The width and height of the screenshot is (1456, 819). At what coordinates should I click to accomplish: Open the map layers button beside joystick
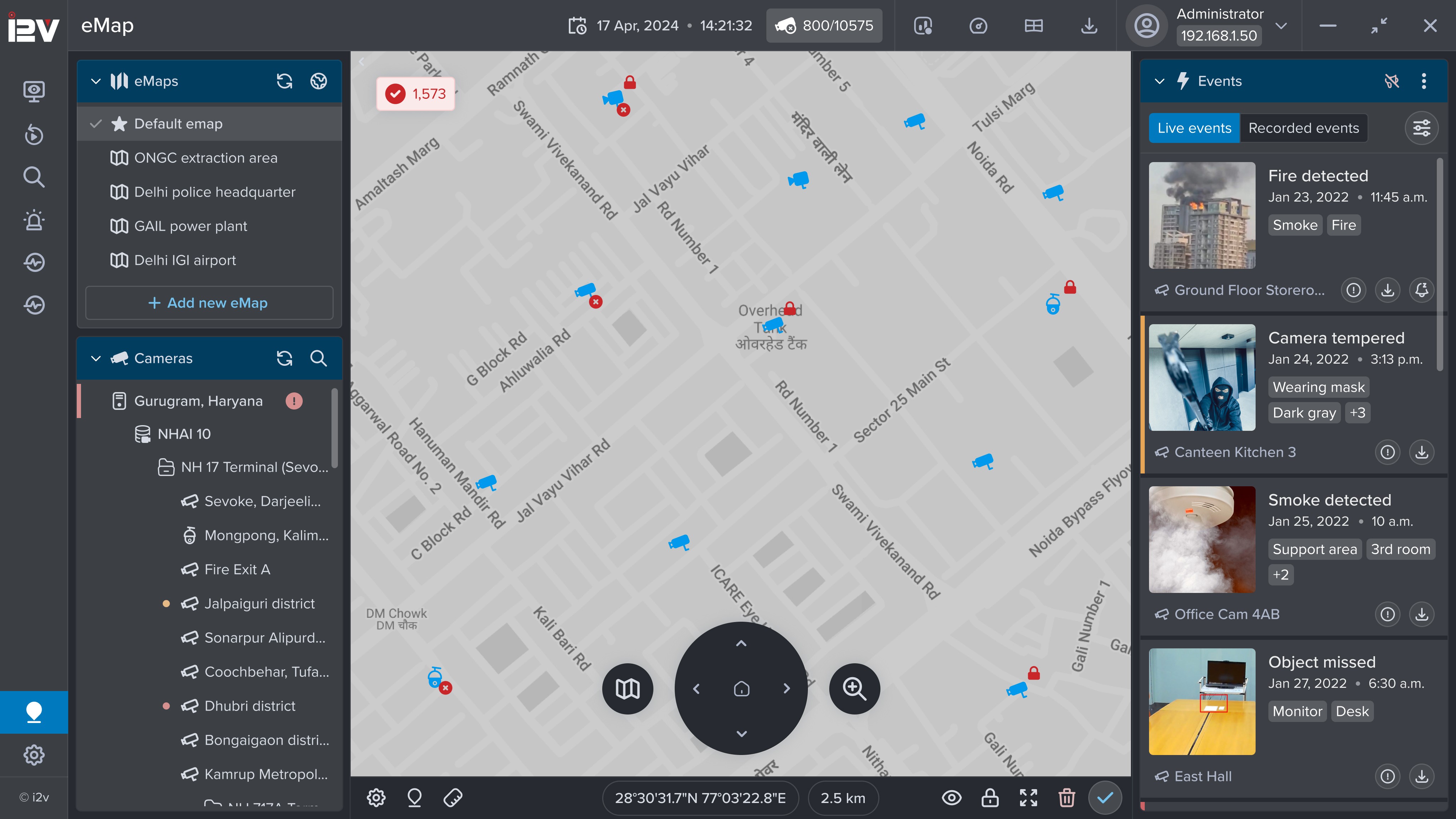tap(627, 688)
